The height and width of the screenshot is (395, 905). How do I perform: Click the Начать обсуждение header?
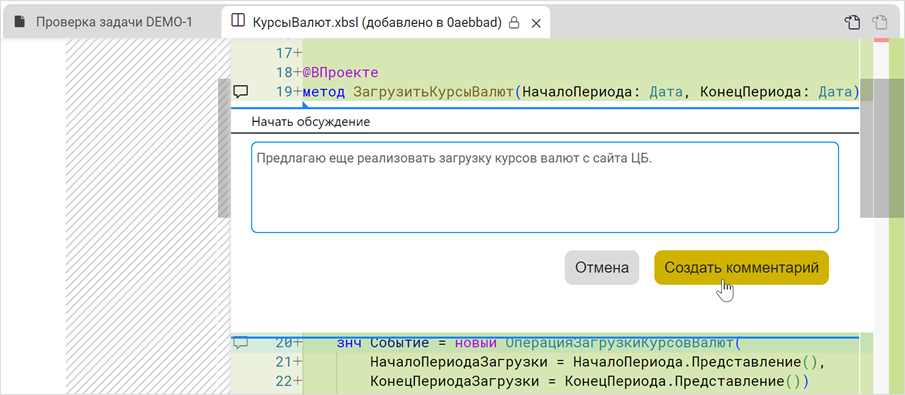[311, 122]
